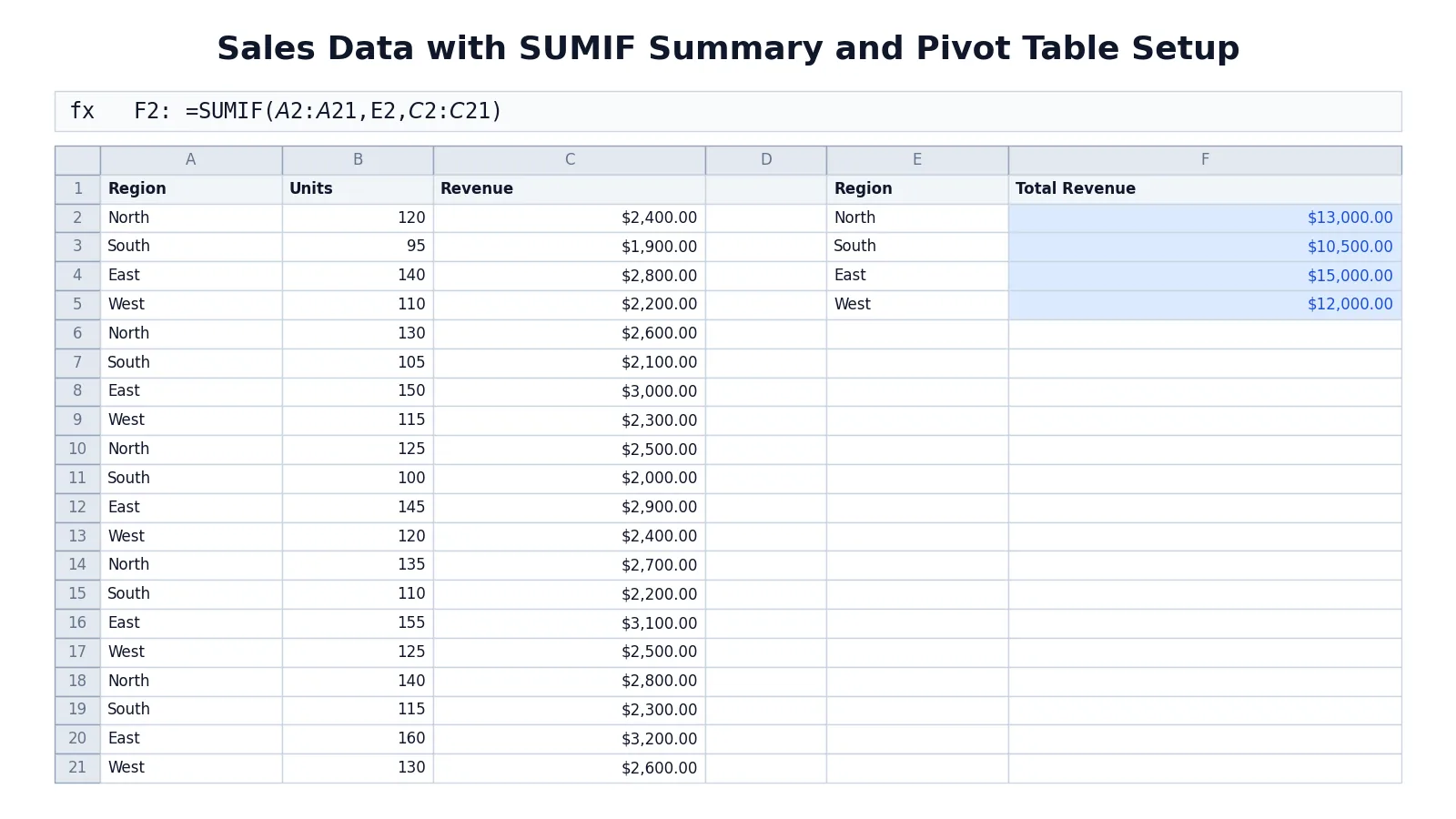Click the $1,900.00 revenue cell
1456x819 pixels.
click(x=570, y=247)
